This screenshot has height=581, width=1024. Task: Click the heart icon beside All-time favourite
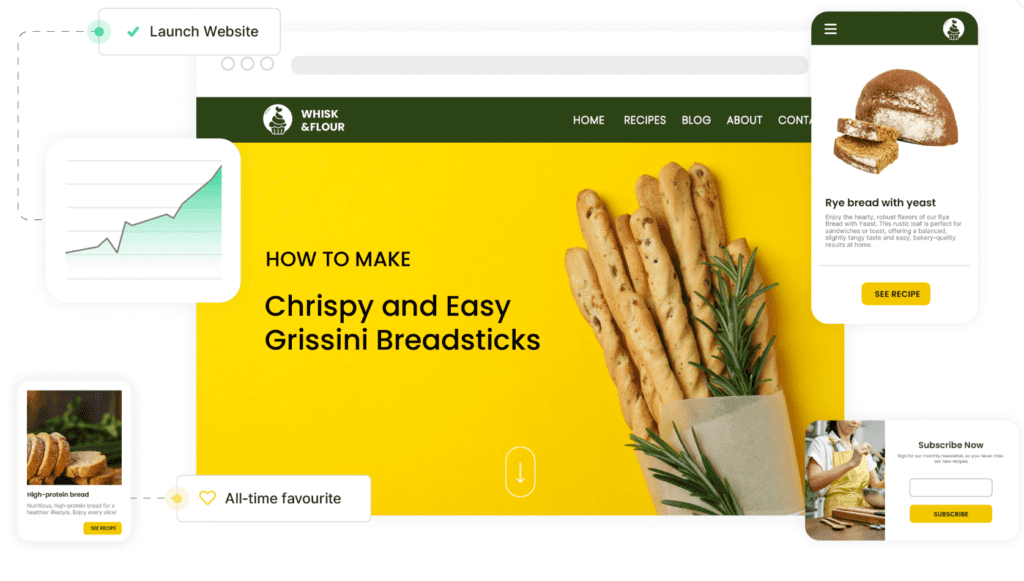(x=207, y=498)
